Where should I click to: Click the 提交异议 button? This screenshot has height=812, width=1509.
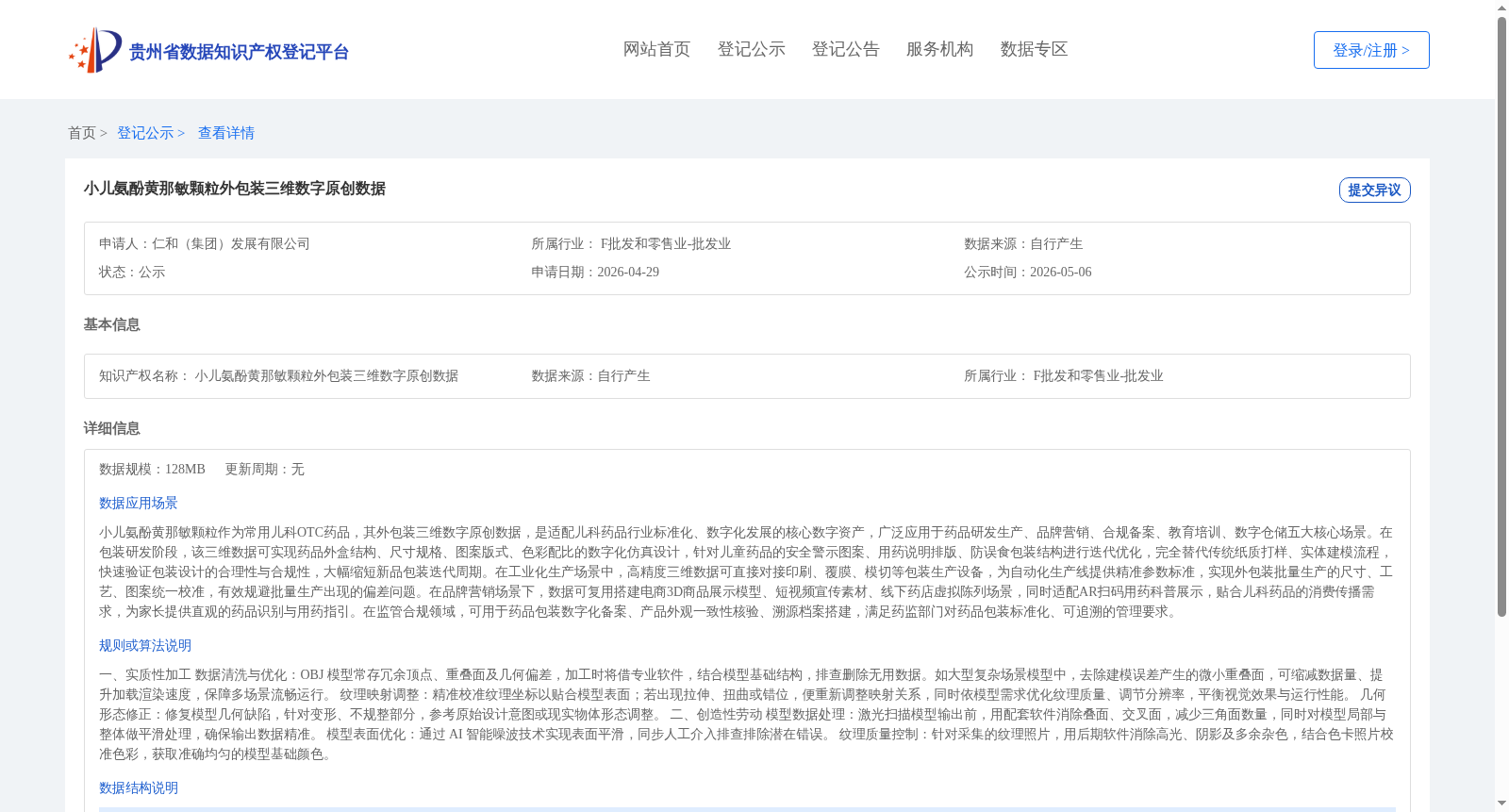pyautogui.click(x=1374, y=190)
